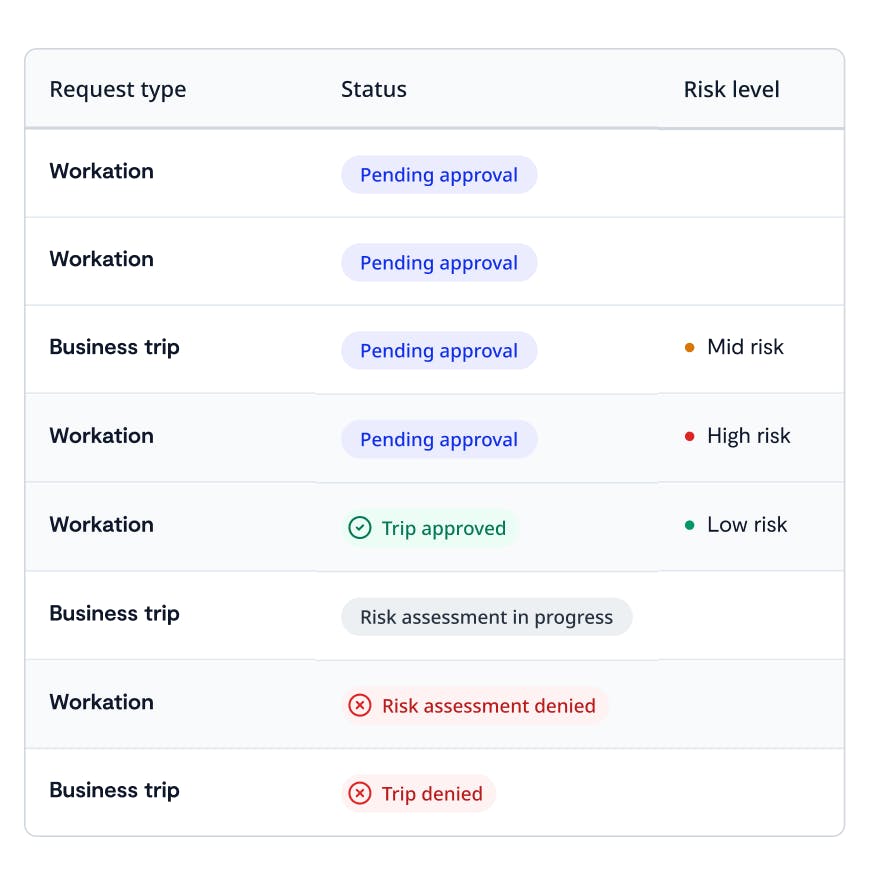This screenshot has width=870, height=885.
Task: Click the Trip denied status text
Action: 432,794
